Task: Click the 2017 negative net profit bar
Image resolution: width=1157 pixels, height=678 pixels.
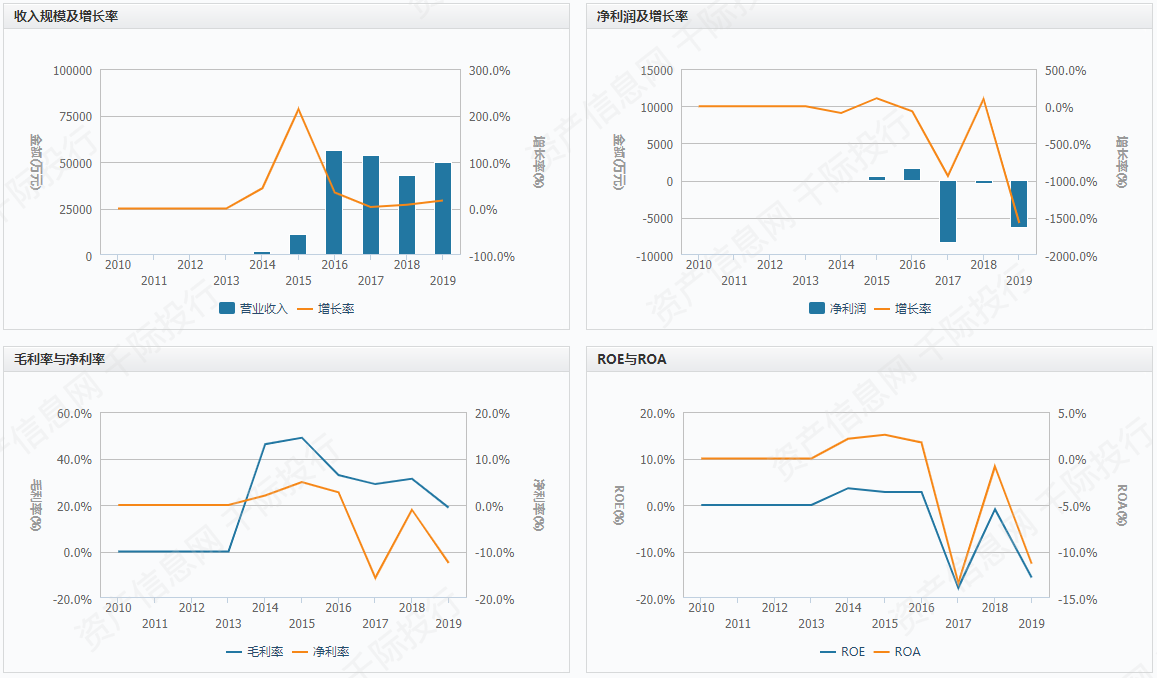Action: 948,211
